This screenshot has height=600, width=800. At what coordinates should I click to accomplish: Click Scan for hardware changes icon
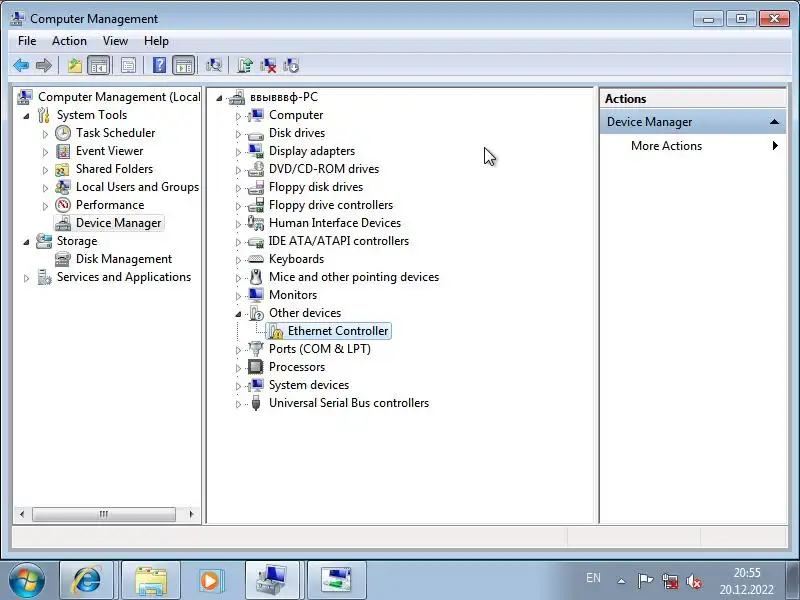point(214,65)
